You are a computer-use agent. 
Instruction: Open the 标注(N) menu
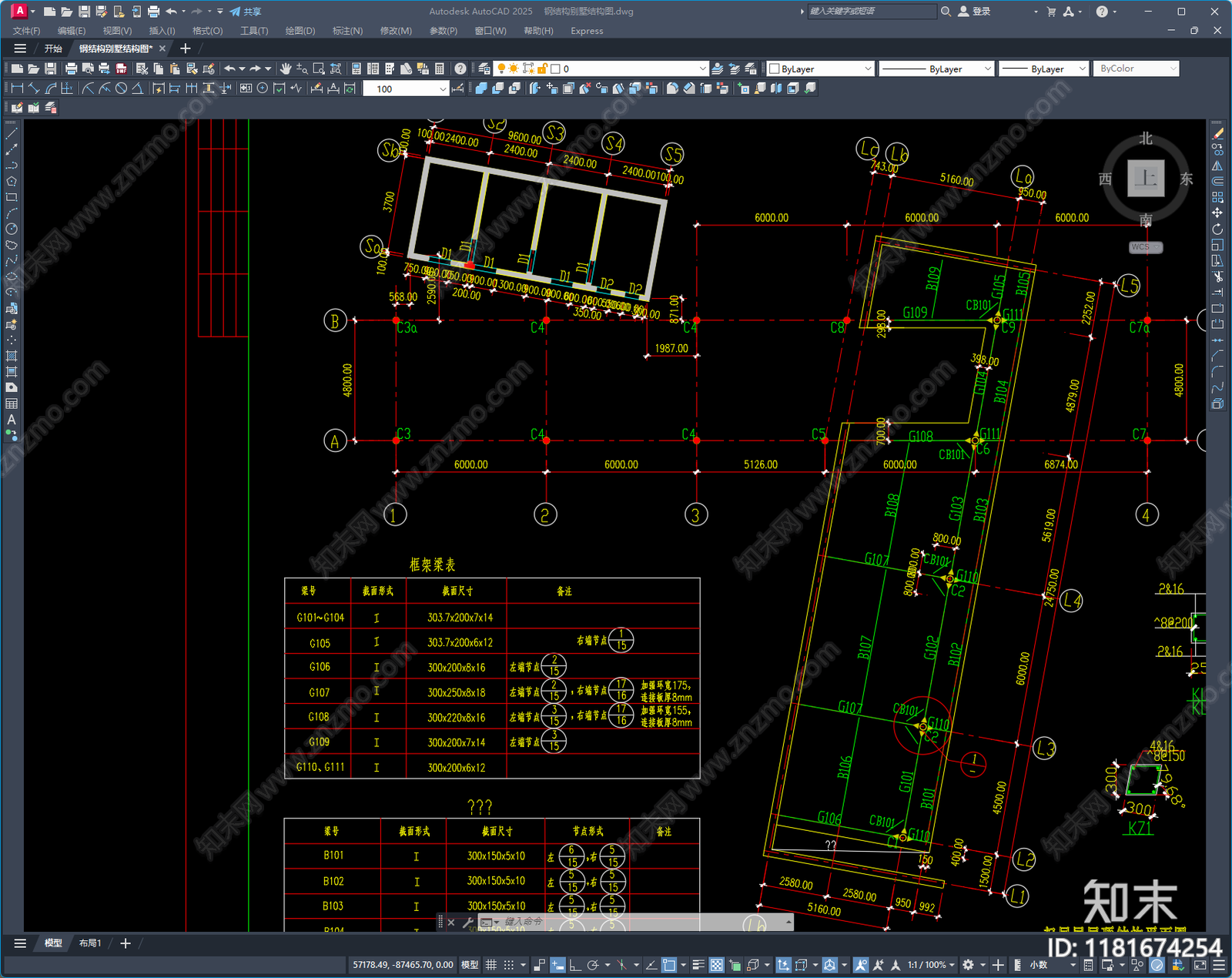click(347, 31)
